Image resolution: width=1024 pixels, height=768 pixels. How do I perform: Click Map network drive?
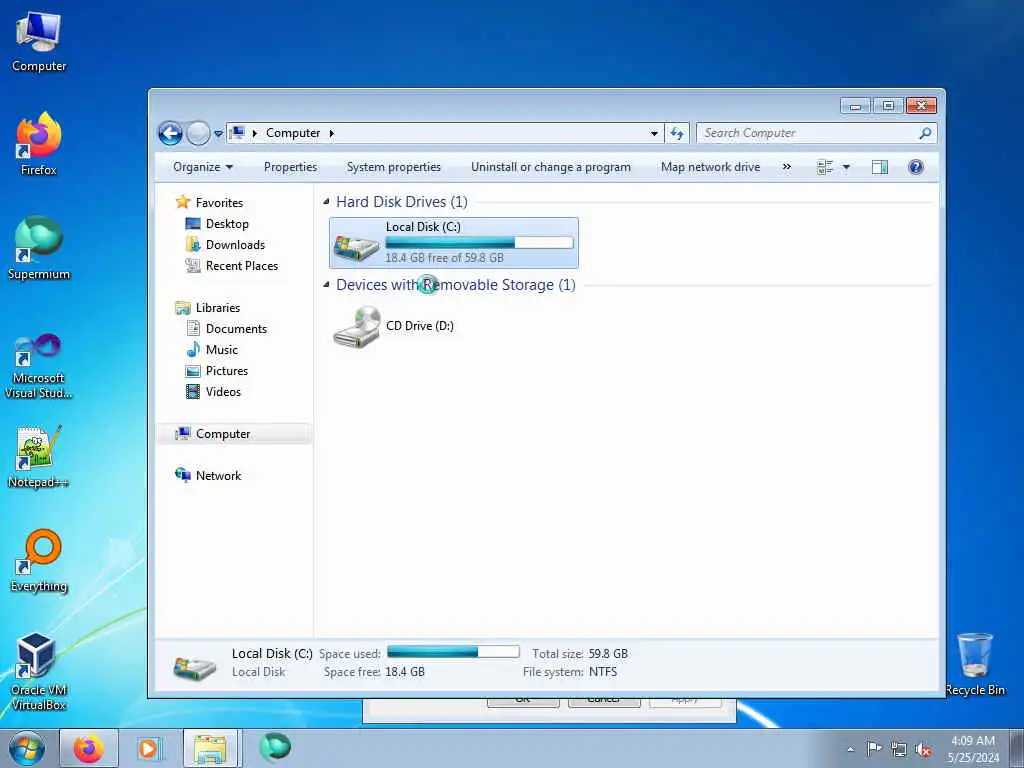coord(711,167)
